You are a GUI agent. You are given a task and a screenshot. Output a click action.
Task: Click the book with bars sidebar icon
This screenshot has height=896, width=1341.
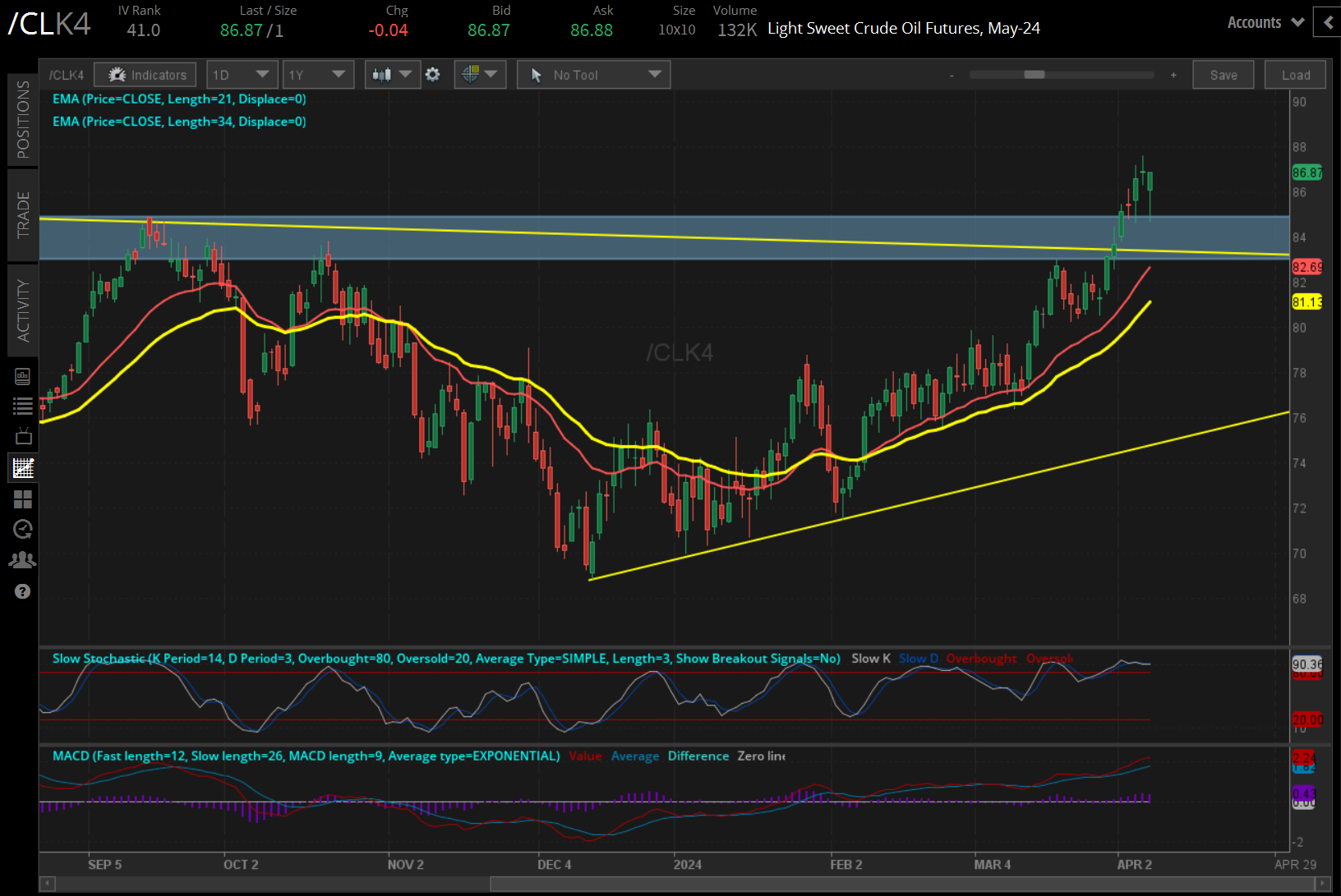click(23, 376)
